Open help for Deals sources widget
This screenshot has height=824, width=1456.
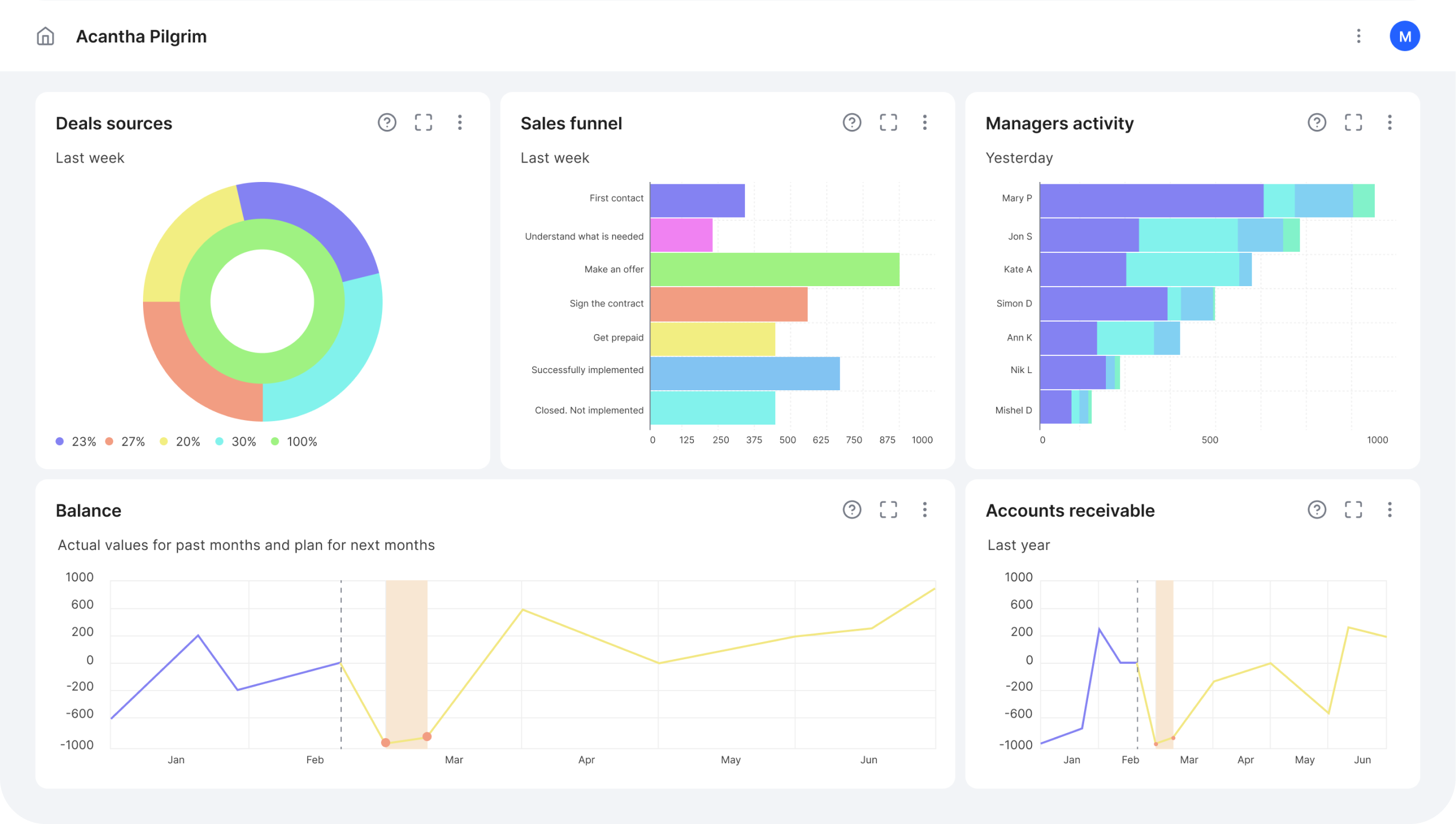click(387, 122)
